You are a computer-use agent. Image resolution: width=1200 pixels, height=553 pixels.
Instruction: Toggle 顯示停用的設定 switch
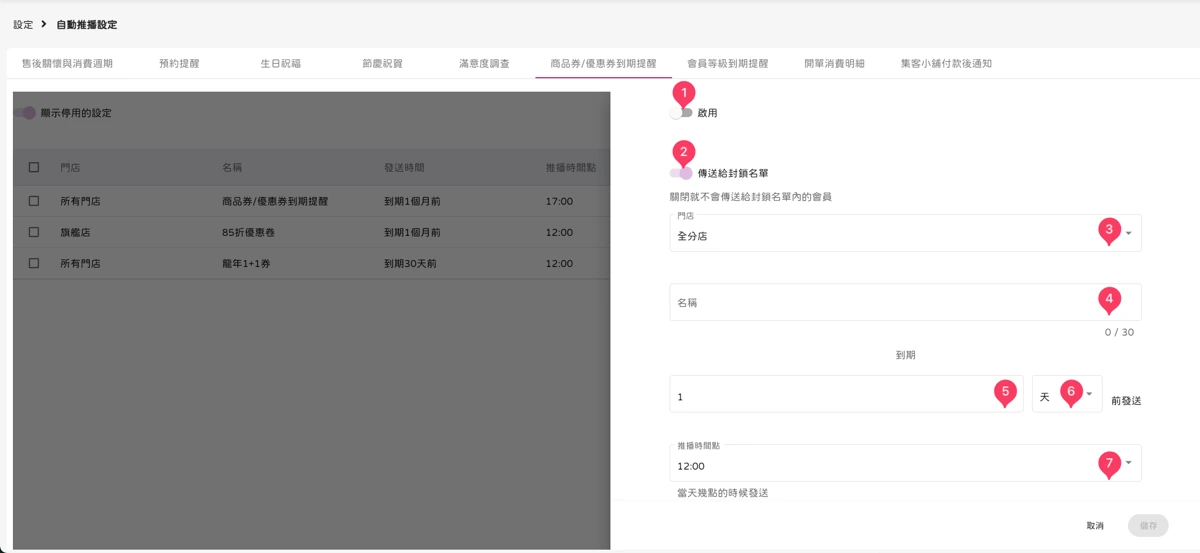[25, 113]
